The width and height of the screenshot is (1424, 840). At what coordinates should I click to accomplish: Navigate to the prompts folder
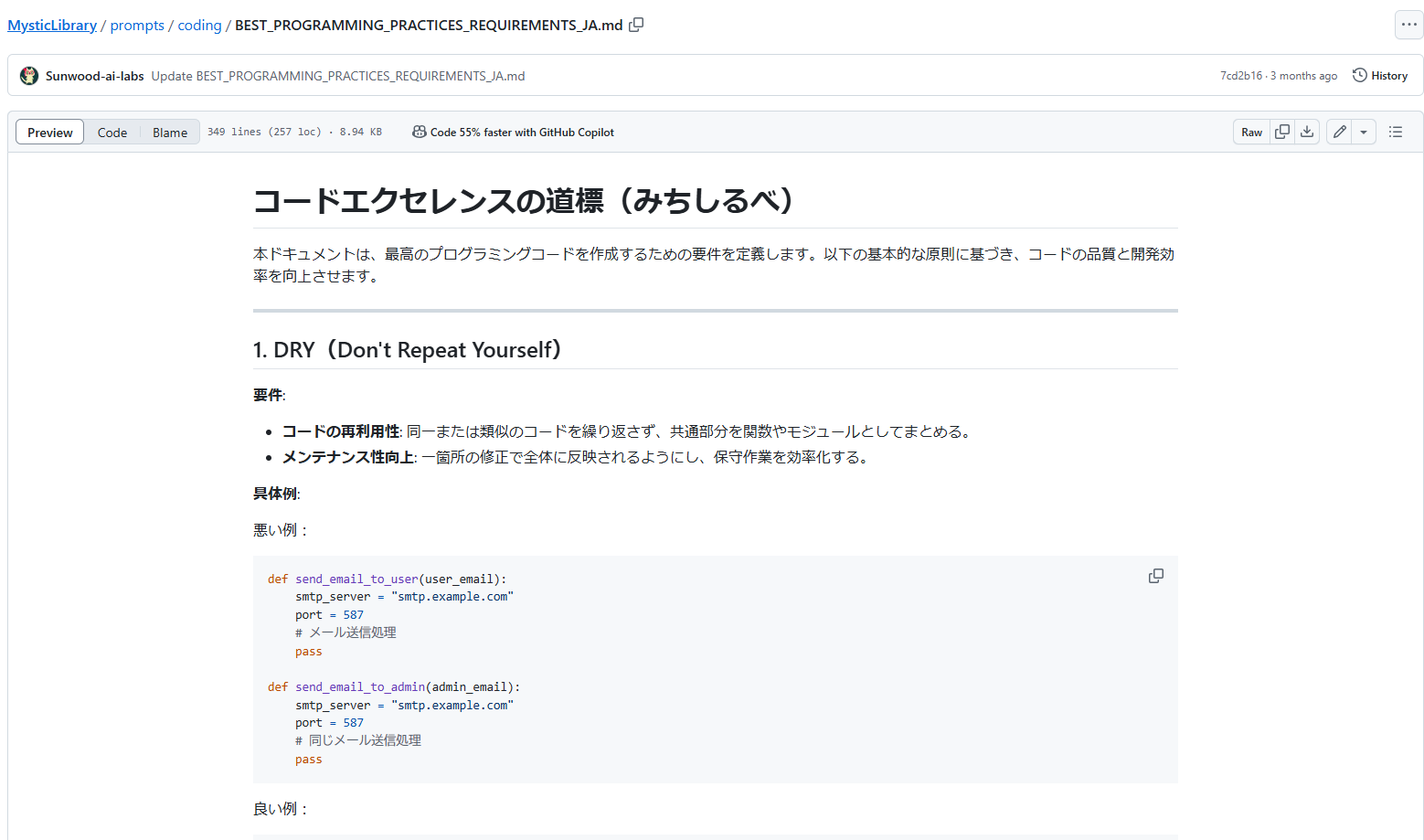[137, 26]
